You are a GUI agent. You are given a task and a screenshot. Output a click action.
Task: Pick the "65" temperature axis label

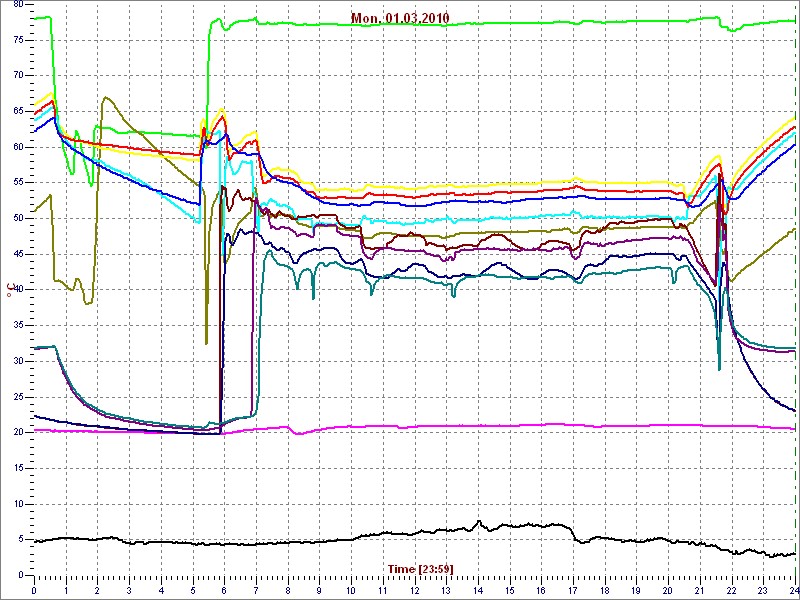point(19,111)
